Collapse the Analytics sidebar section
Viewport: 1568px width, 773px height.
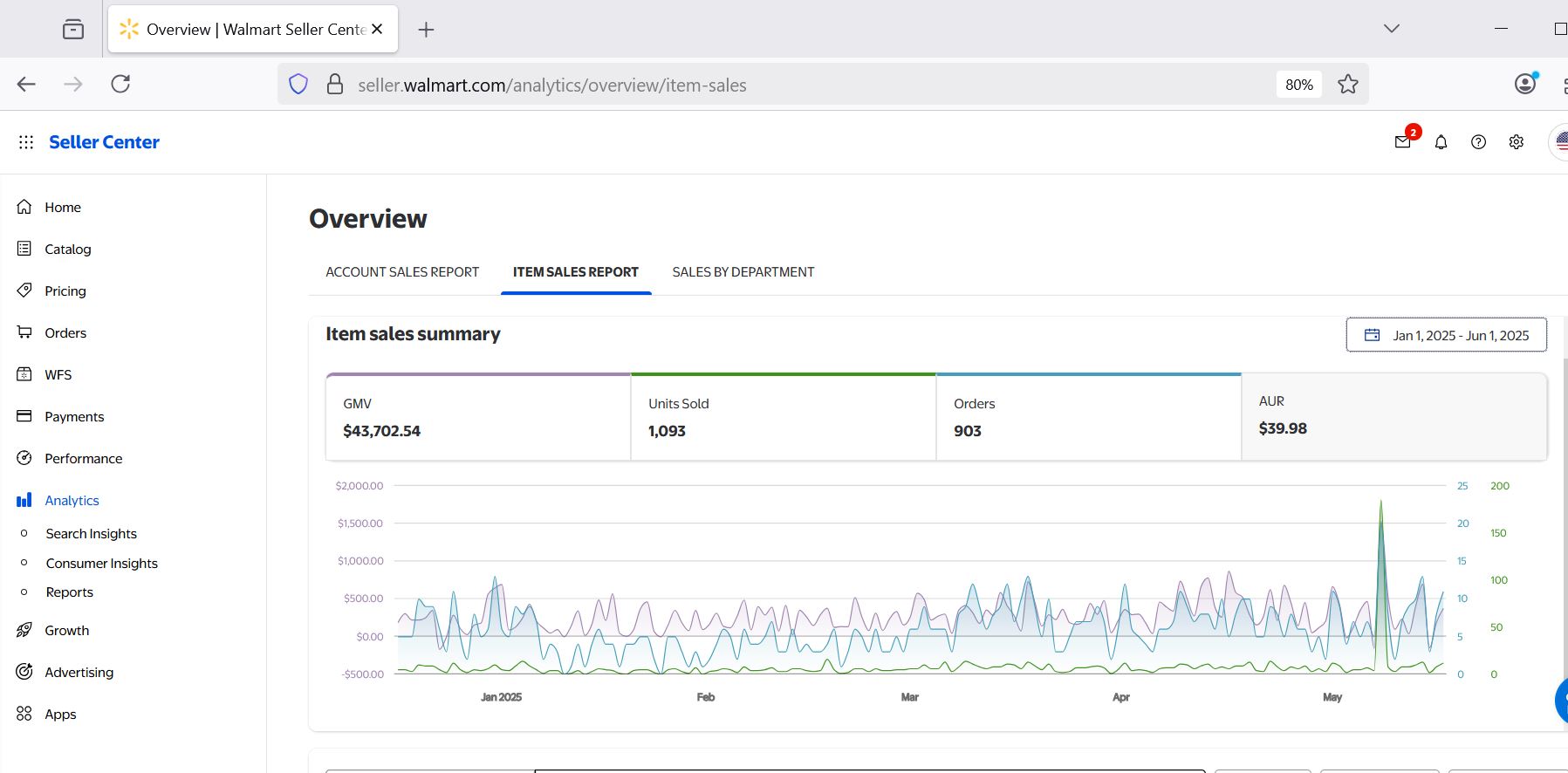72,501
